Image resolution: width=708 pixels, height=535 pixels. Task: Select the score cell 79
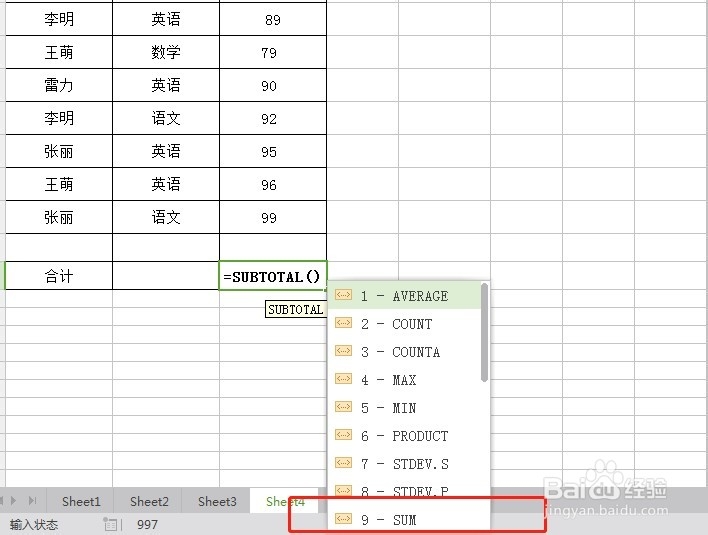pyautogui.click(x=273, y=52)
